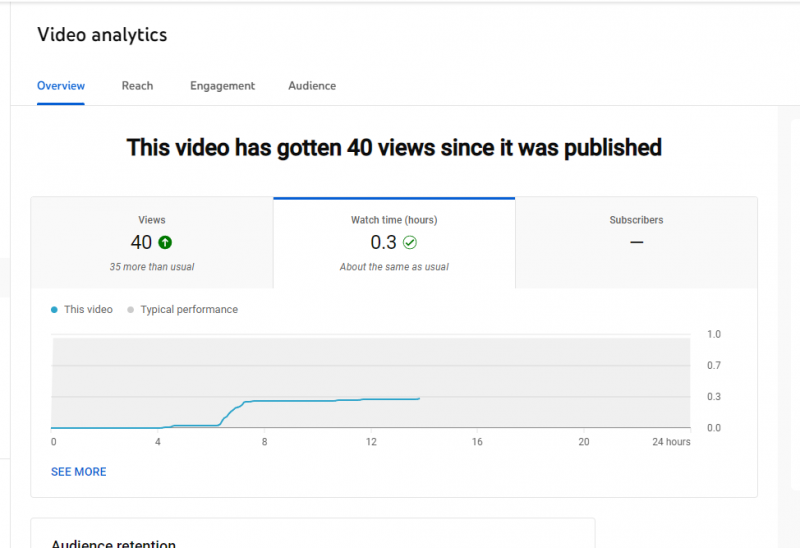The height and width of the screenshot is (548, 800).
Task: Click the 1.0 value on the vertical axis
Action: click(x=713, y=334)
